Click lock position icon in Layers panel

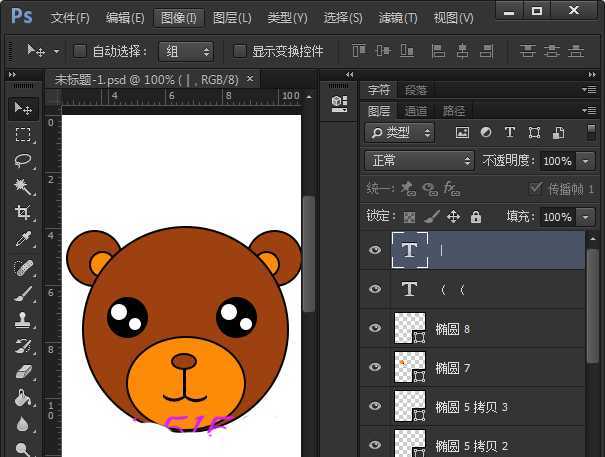[x=453, y=217]
